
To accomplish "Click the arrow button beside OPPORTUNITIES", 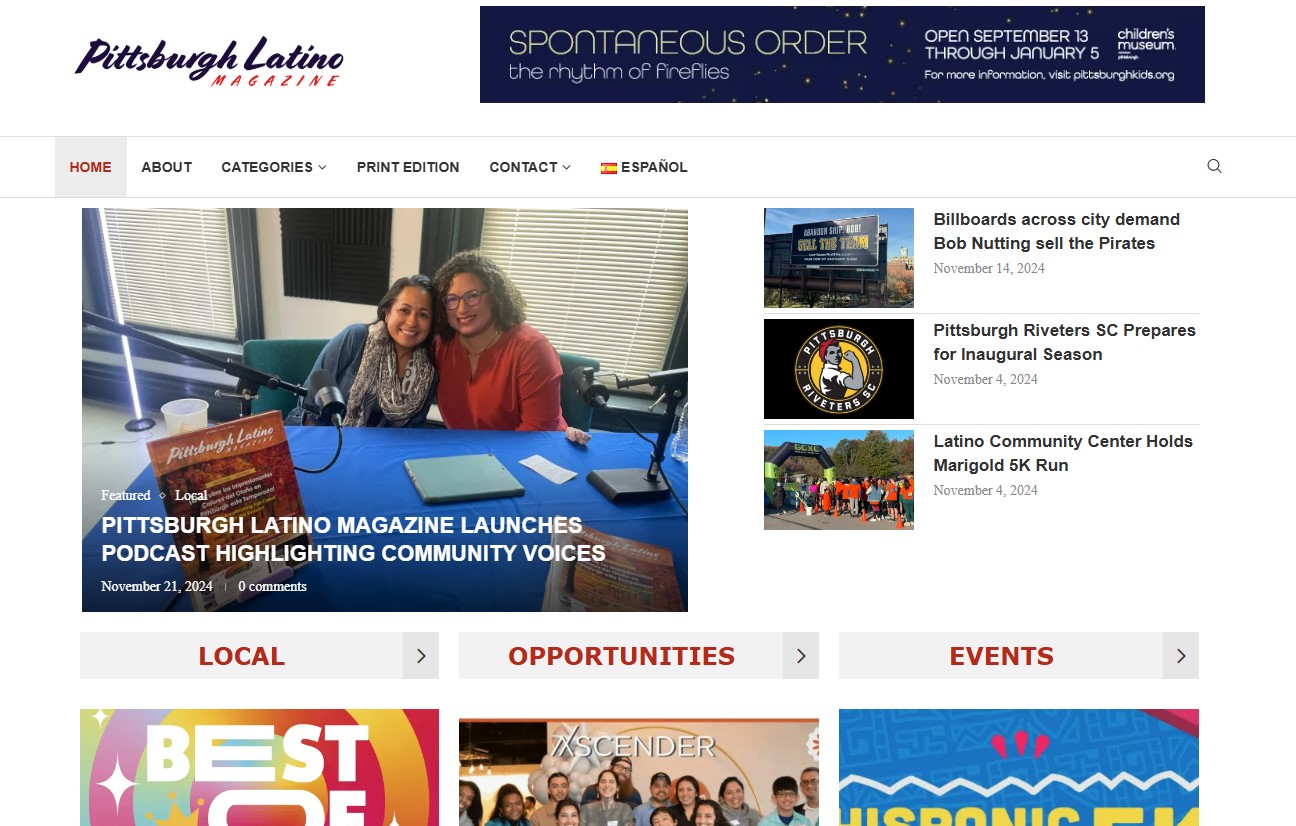I will point(801,656).
